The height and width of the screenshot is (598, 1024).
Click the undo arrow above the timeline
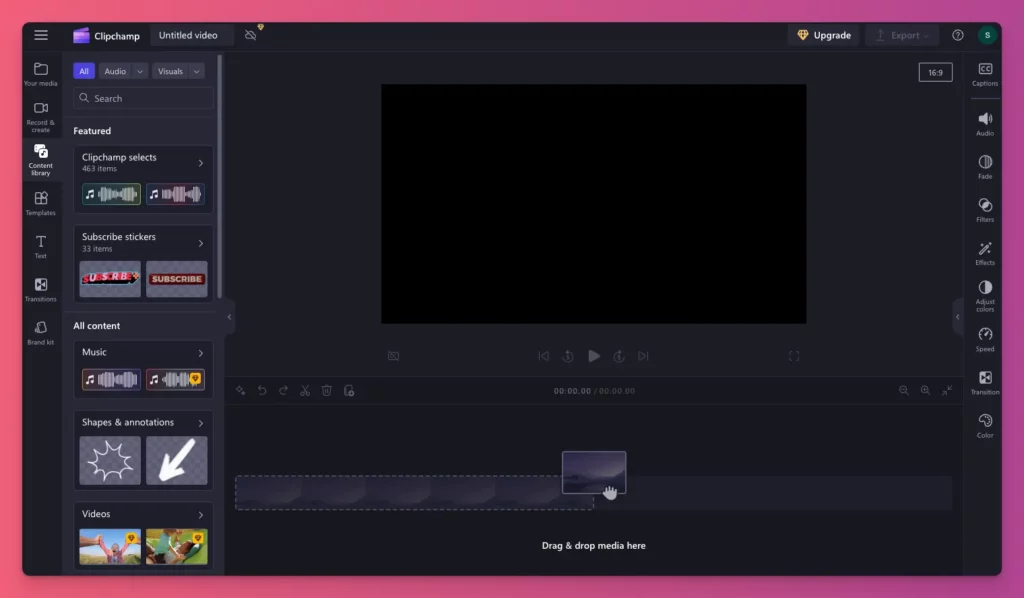[x=262, y=391]
